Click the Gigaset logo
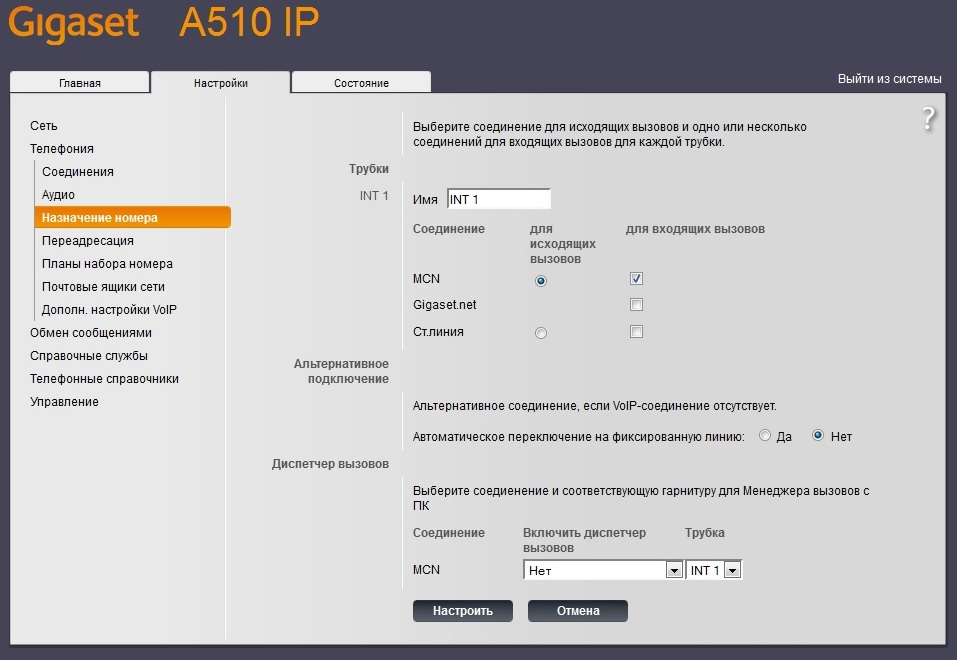The width and height of the screenshot is (957, 660). (74, 23)
